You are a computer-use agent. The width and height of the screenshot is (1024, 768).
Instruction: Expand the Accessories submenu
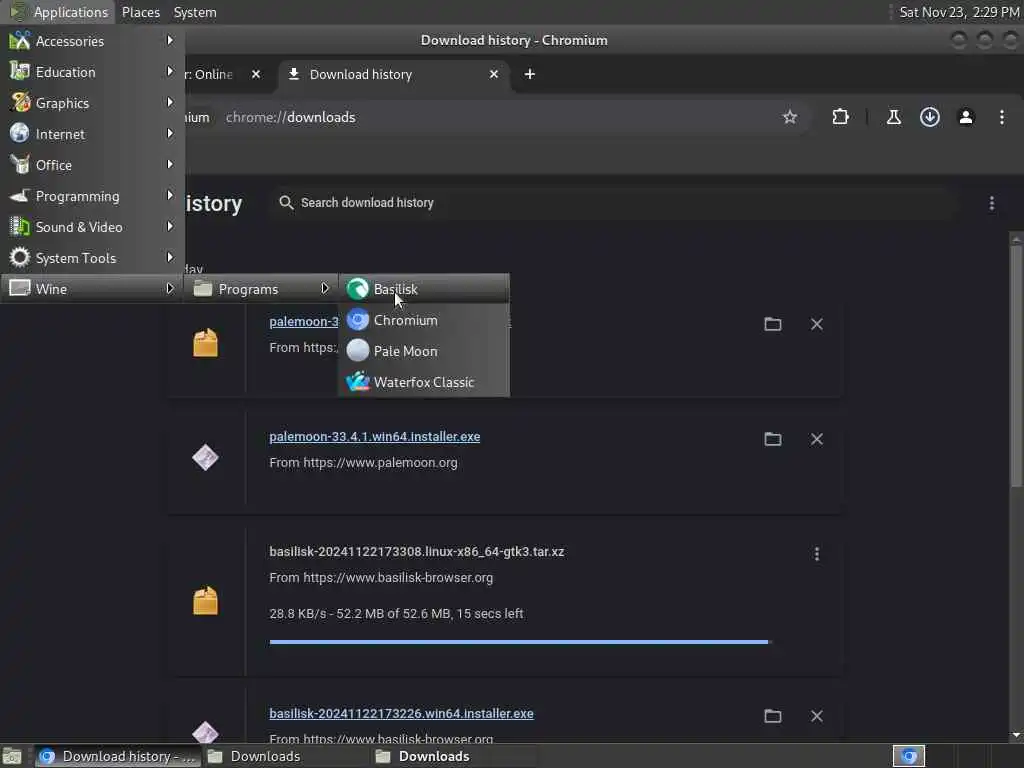pyautogui.click(x=92, y=40)
